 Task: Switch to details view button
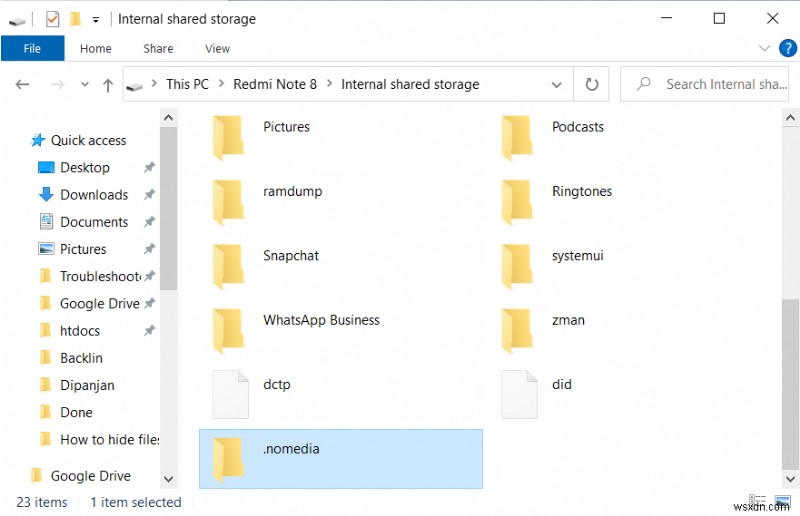(x=757, y=501)
